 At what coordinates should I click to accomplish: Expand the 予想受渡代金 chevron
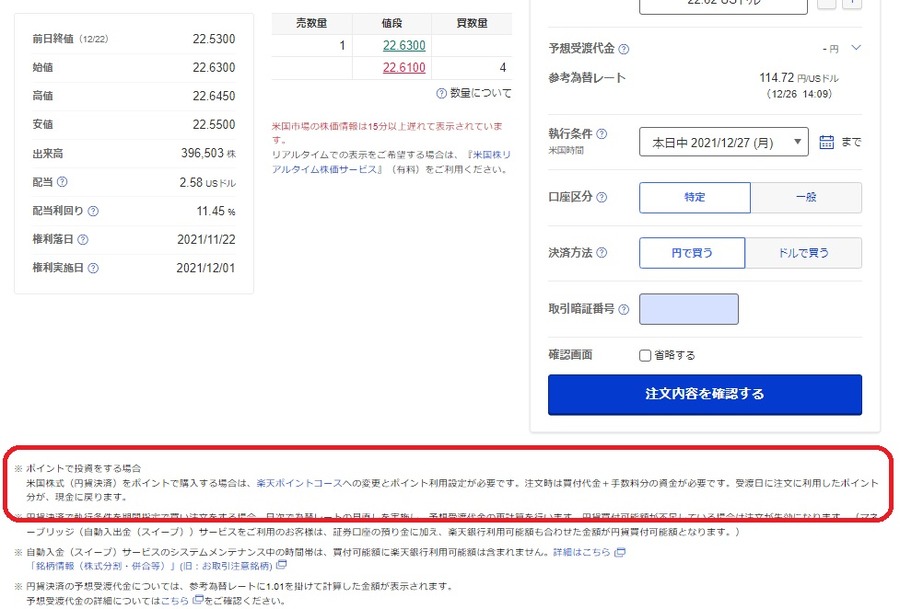pyautogui.click(x=856, y=48)
